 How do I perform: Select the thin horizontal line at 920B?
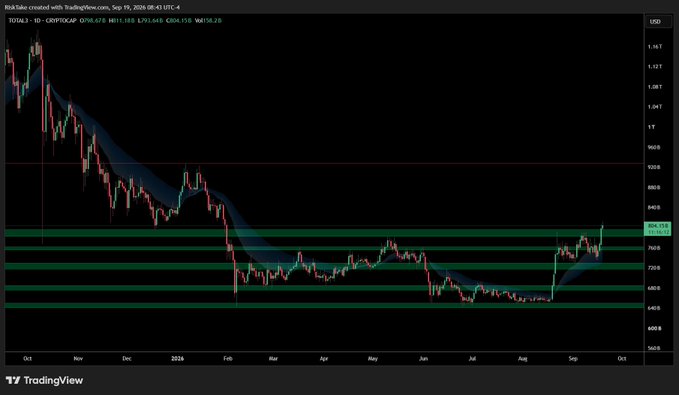point(324,164)
